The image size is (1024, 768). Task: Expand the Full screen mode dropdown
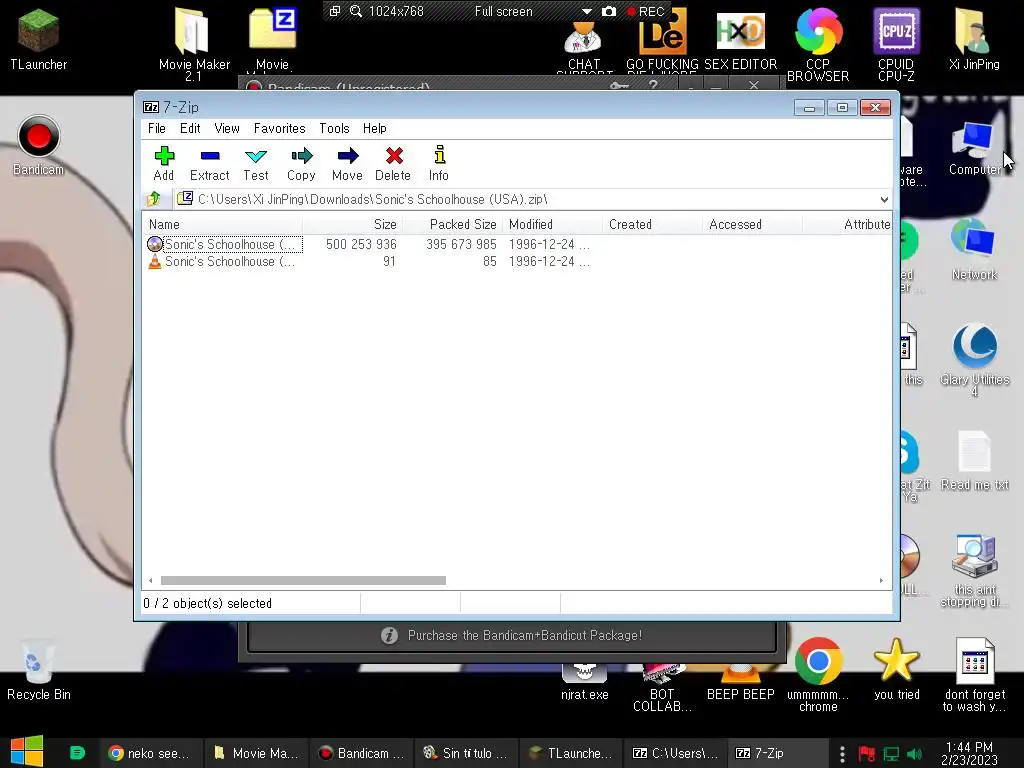tap(586, 12)
